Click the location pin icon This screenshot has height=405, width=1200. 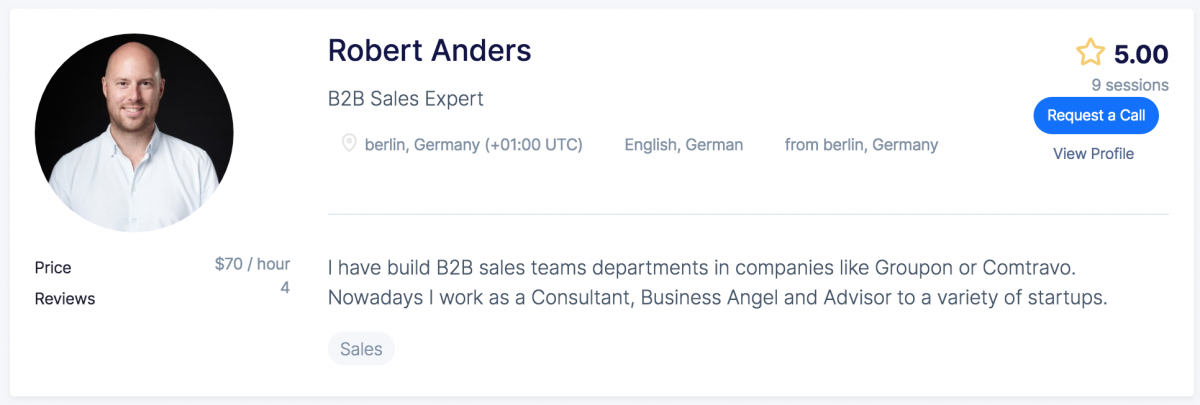click(x=349, y=144)
